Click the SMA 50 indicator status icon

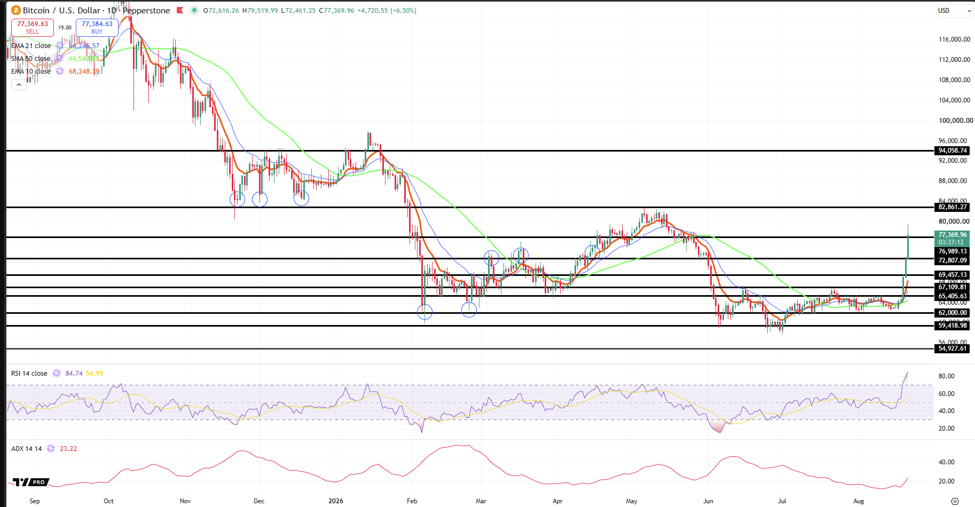coord(60,58)
